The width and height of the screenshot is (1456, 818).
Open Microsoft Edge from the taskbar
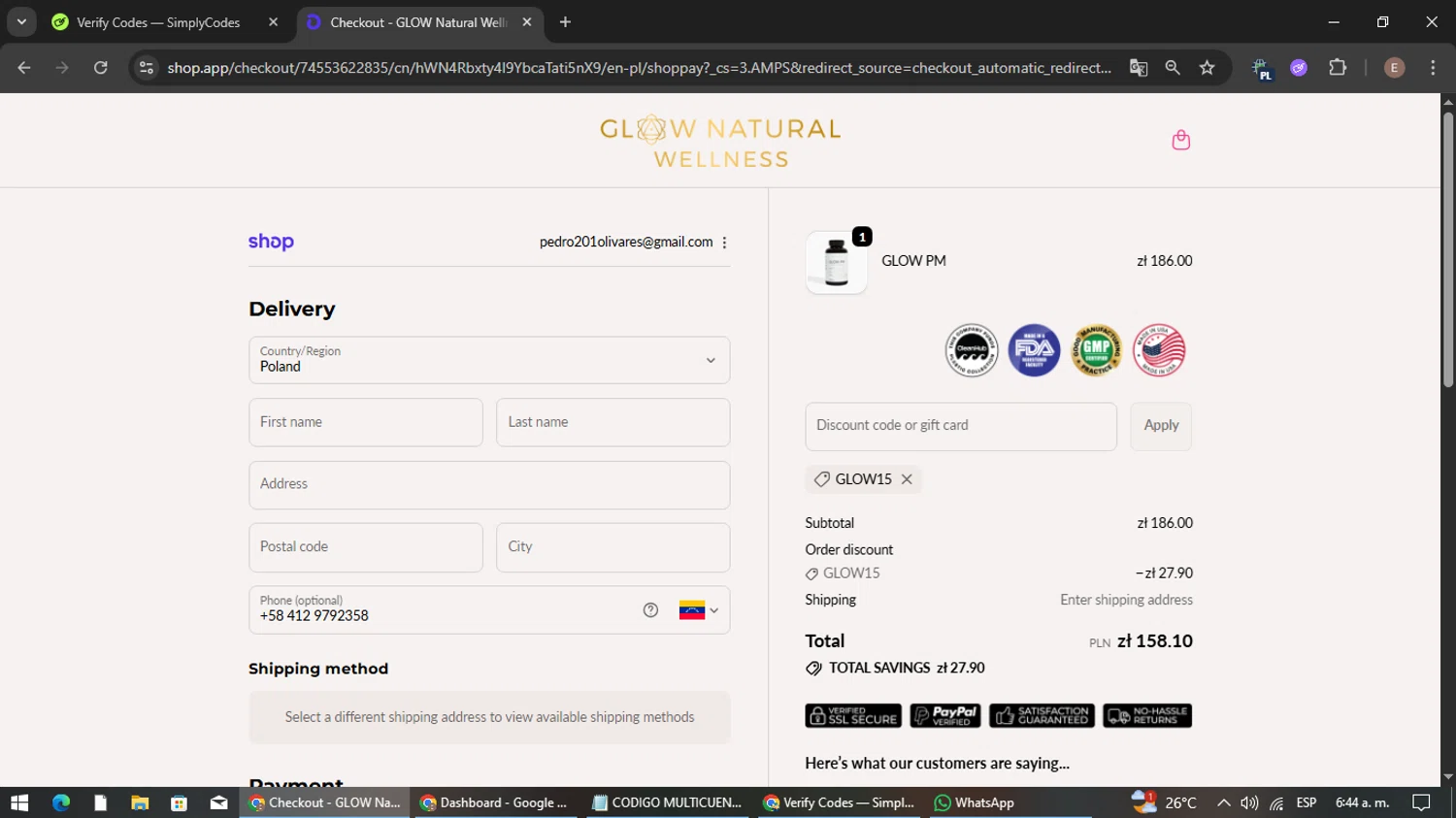click(x=61, y=802)
